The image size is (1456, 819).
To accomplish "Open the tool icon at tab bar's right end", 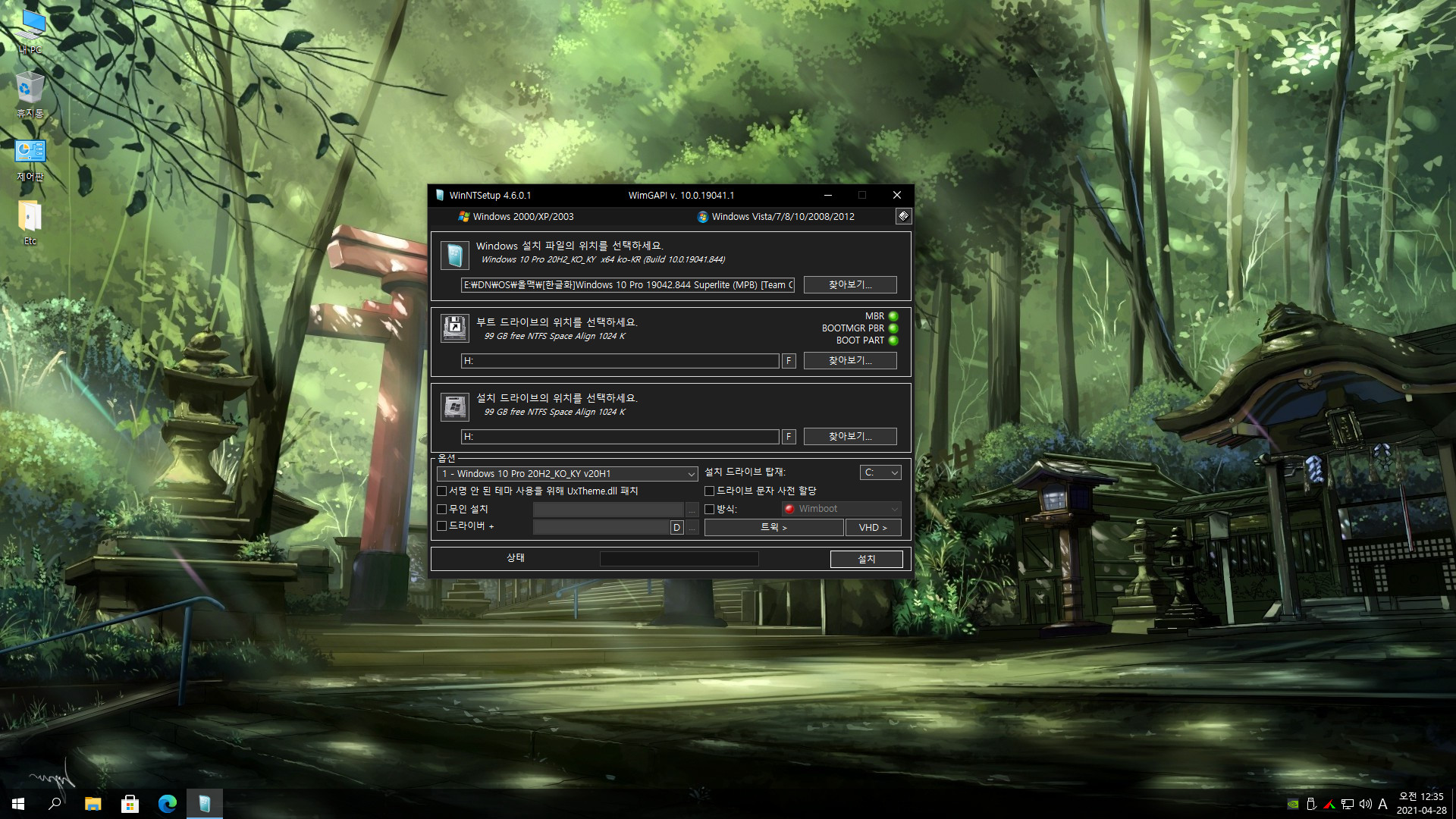I will pyautogui.click(x=902, y=216).
